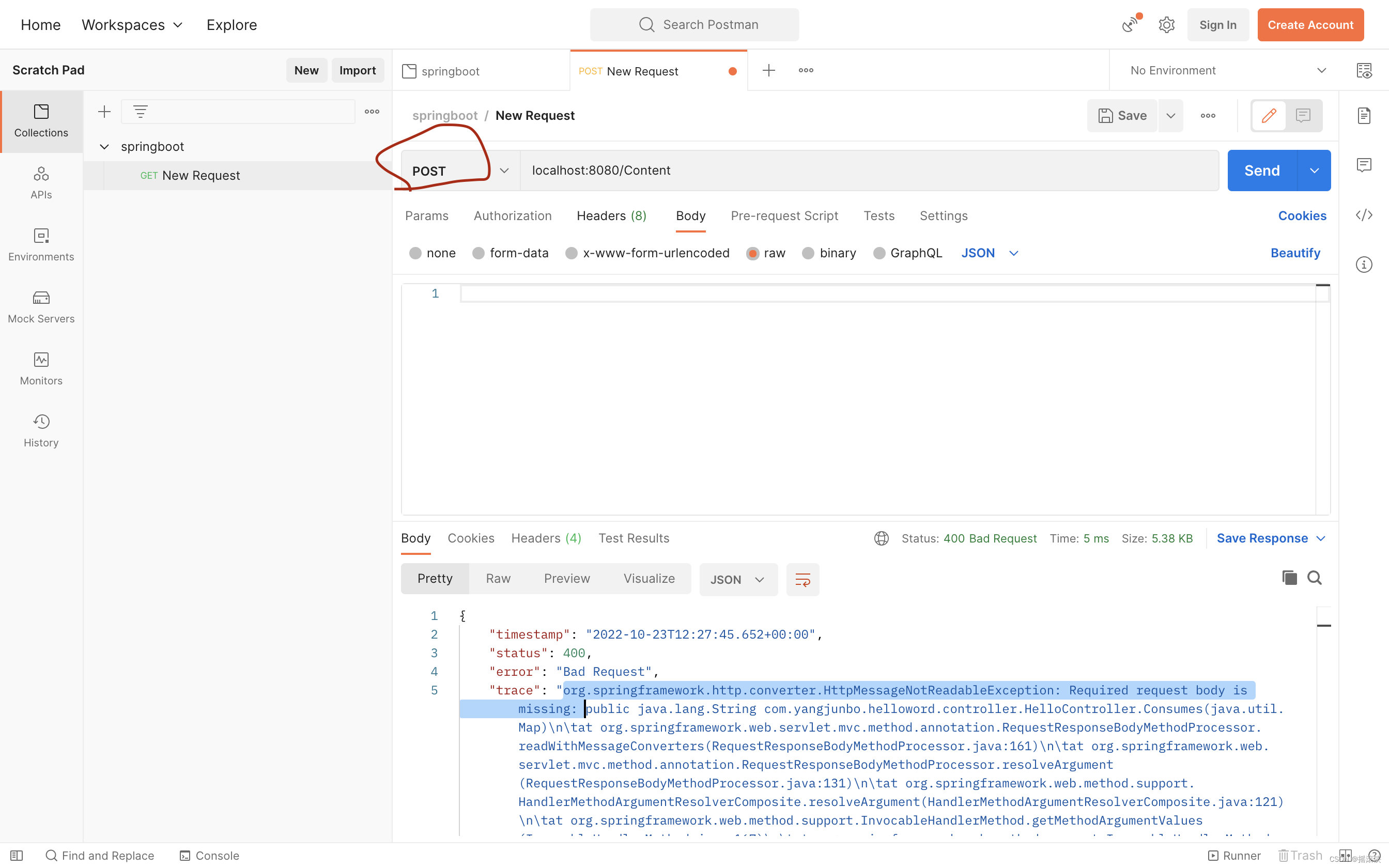Collapse the springboot collection
This screenshot has width=1389, height=868.
tap(104, 146)
